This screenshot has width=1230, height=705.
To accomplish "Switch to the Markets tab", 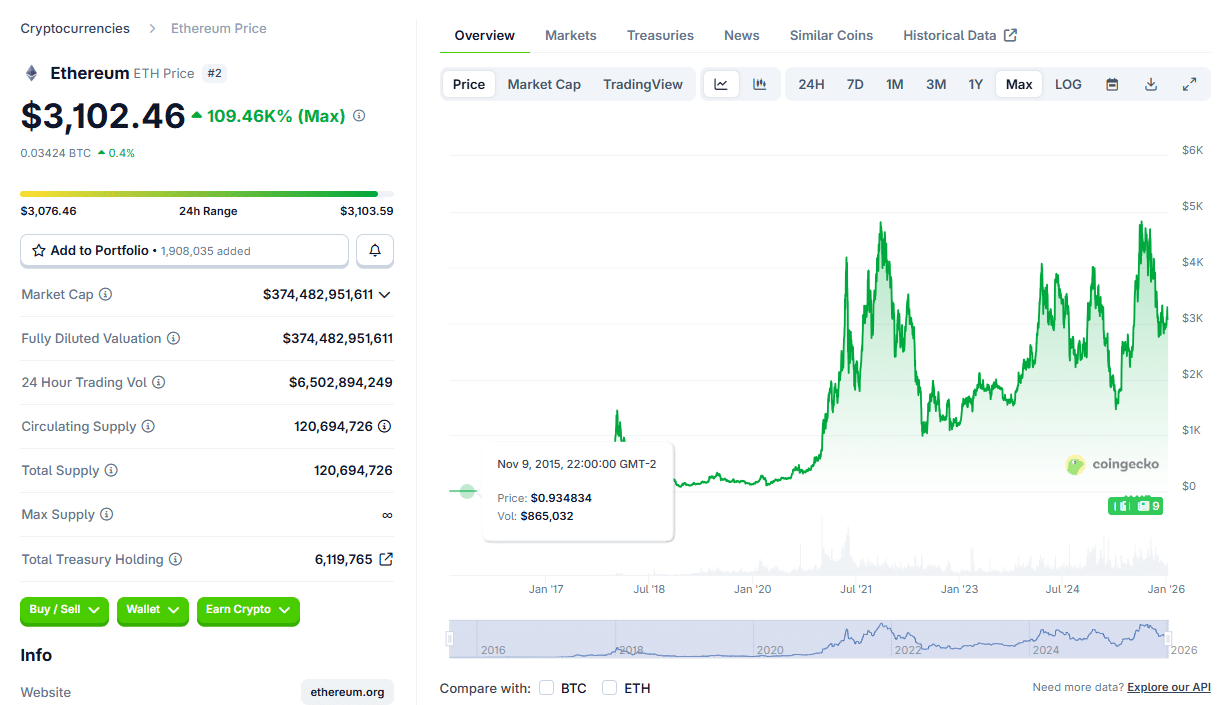I will [571, 35].
